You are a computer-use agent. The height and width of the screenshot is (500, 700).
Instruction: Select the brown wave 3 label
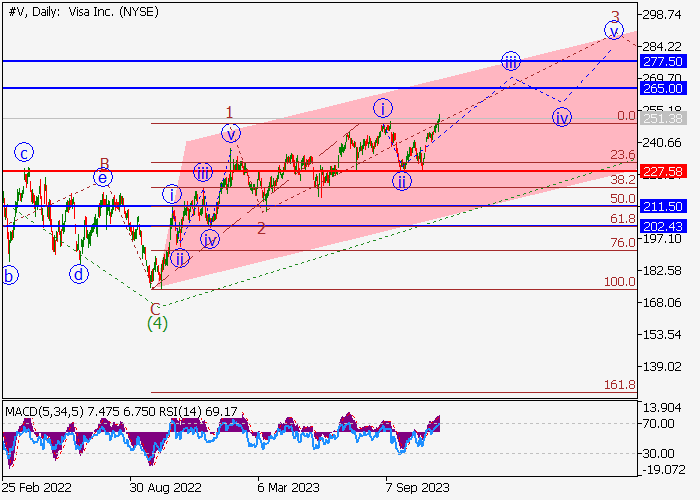point(615,17)
